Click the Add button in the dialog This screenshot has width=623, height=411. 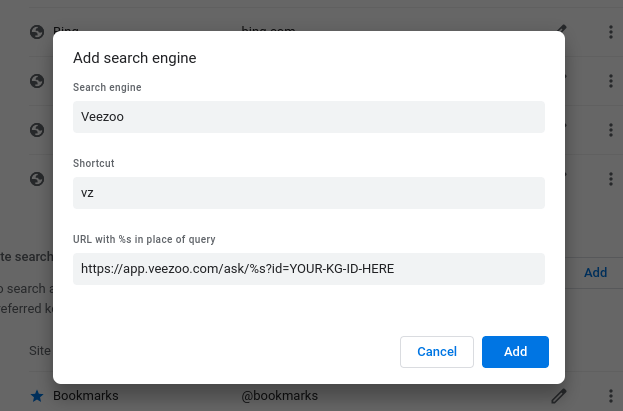point(515,352)
